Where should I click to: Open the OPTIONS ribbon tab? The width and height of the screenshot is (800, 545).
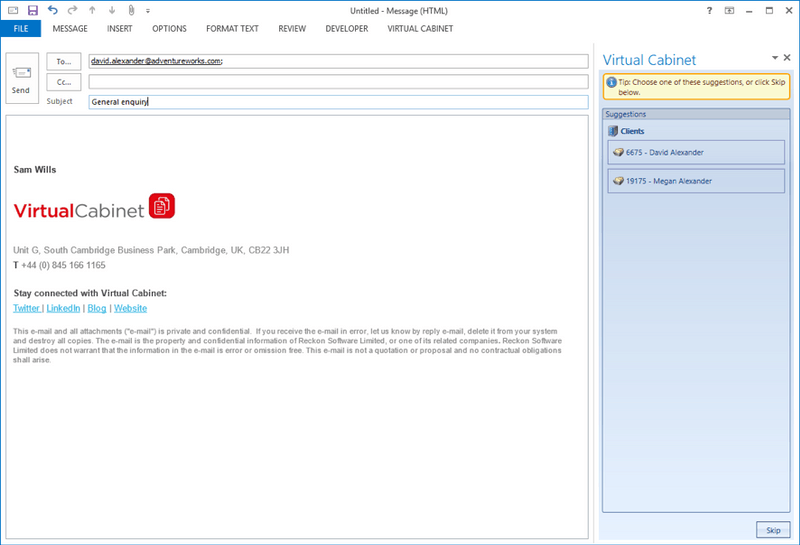pos(169,29)
